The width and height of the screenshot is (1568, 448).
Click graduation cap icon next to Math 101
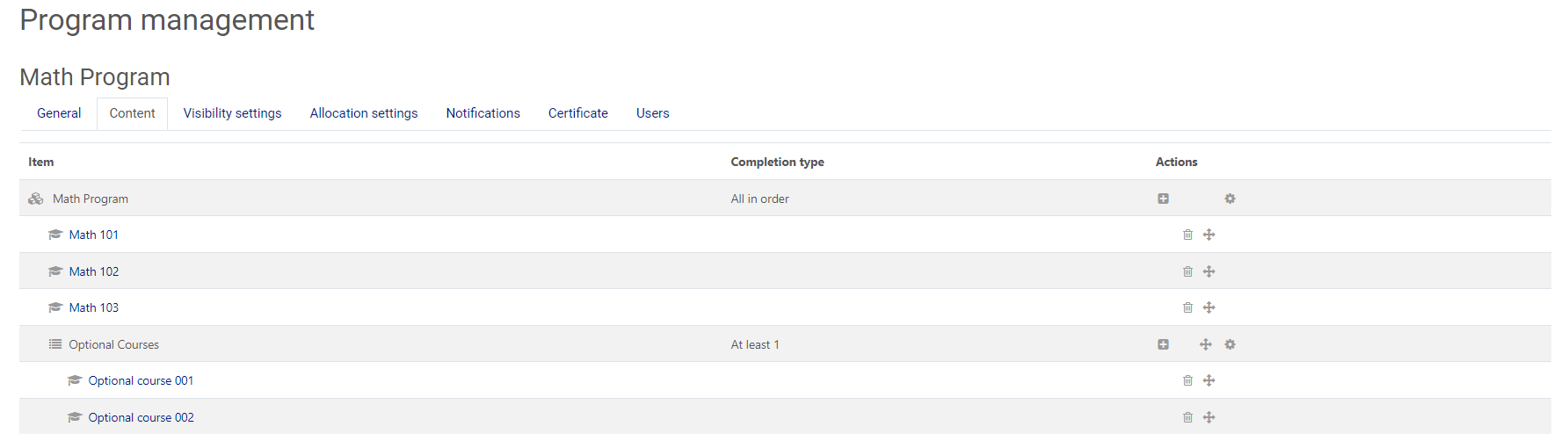tap(55, 235)
